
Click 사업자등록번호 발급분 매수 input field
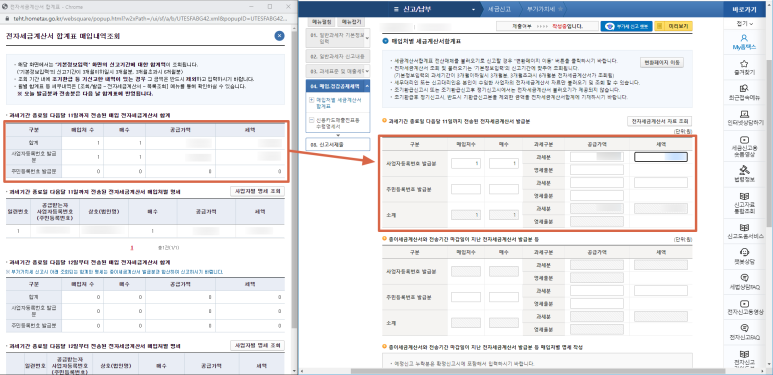504,164
